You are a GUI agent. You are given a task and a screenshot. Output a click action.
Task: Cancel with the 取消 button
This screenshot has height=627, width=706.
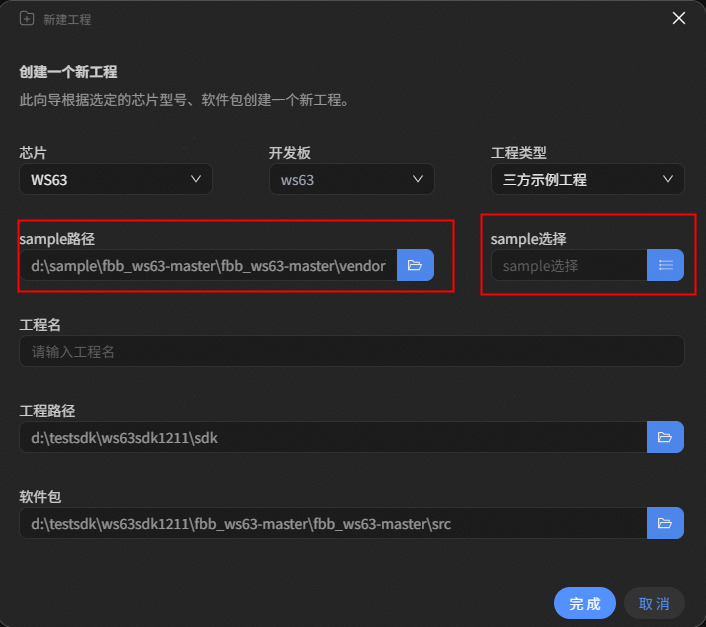pyautogui.click(x=654, y=603)
